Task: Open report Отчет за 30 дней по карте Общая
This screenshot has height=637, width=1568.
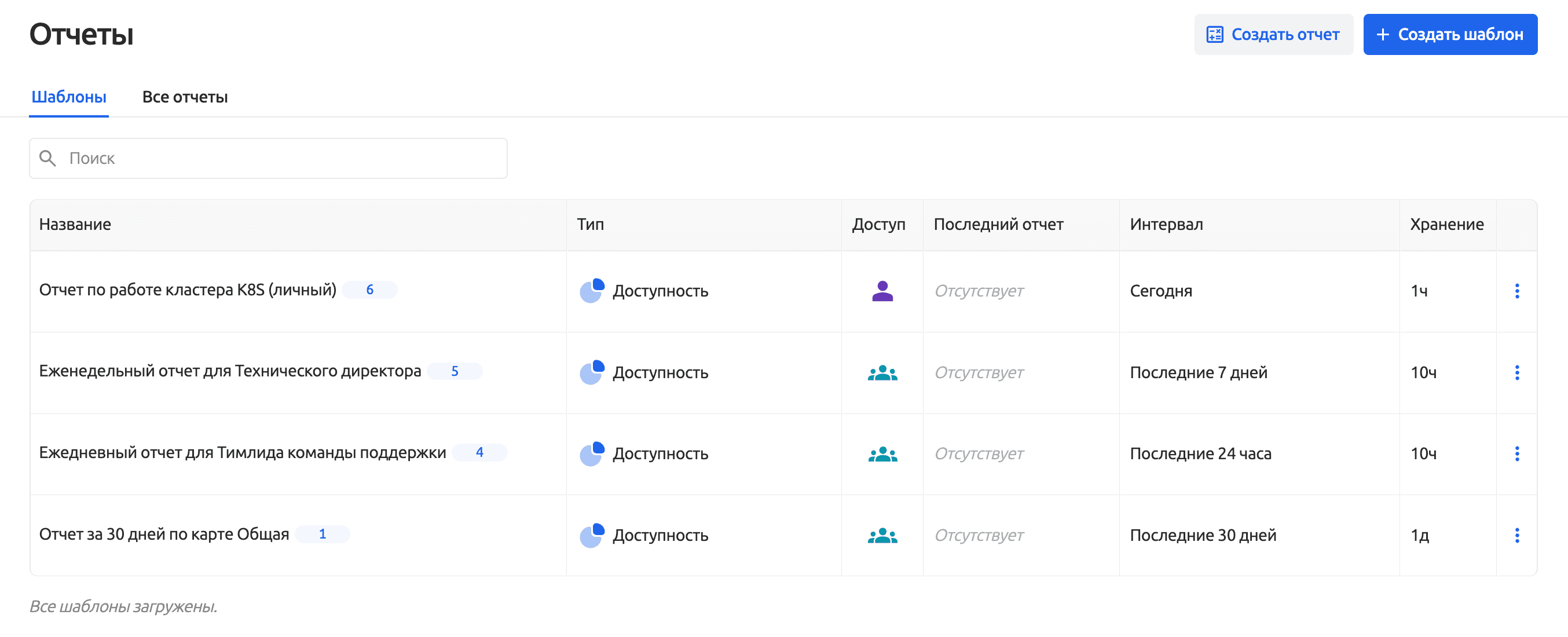Action: 164,534
